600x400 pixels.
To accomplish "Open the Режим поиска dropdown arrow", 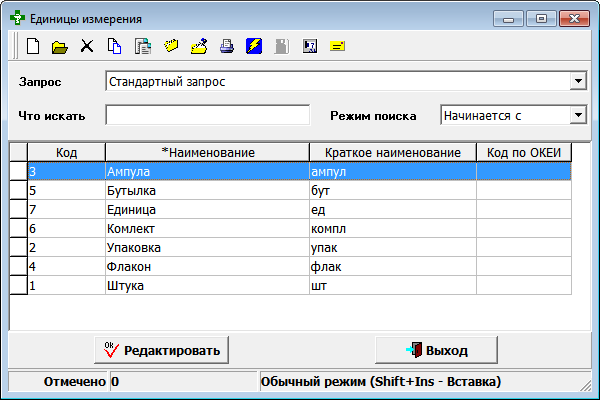I will 578,115.
